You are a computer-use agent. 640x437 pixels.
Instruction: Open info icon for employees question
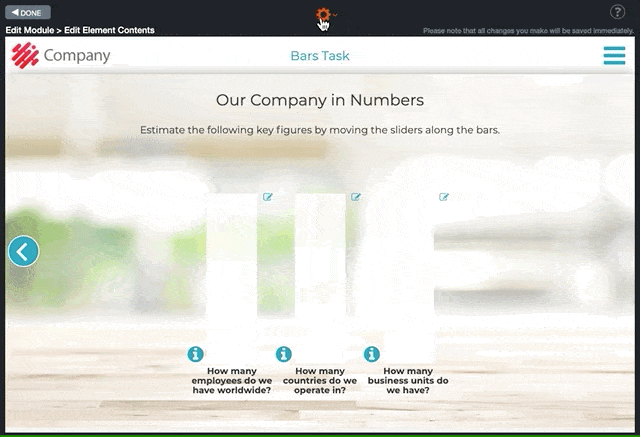pyautogui.click(x=196, y=354)
